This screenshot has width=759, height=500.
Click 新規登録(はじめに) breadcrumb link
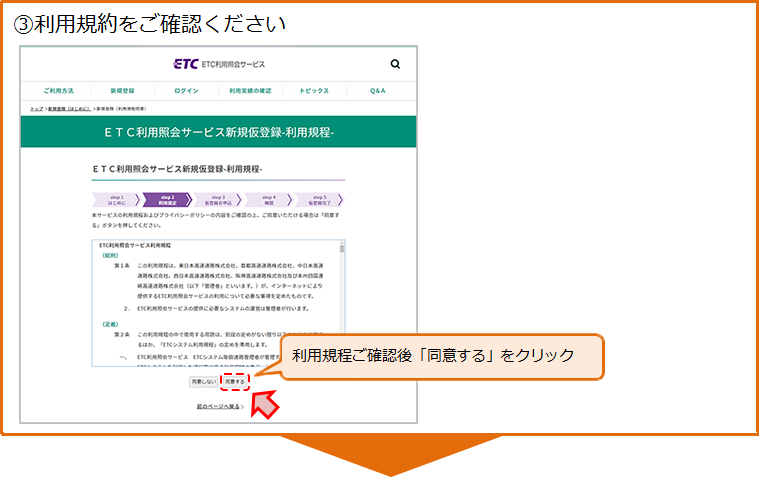pos(69,107)
